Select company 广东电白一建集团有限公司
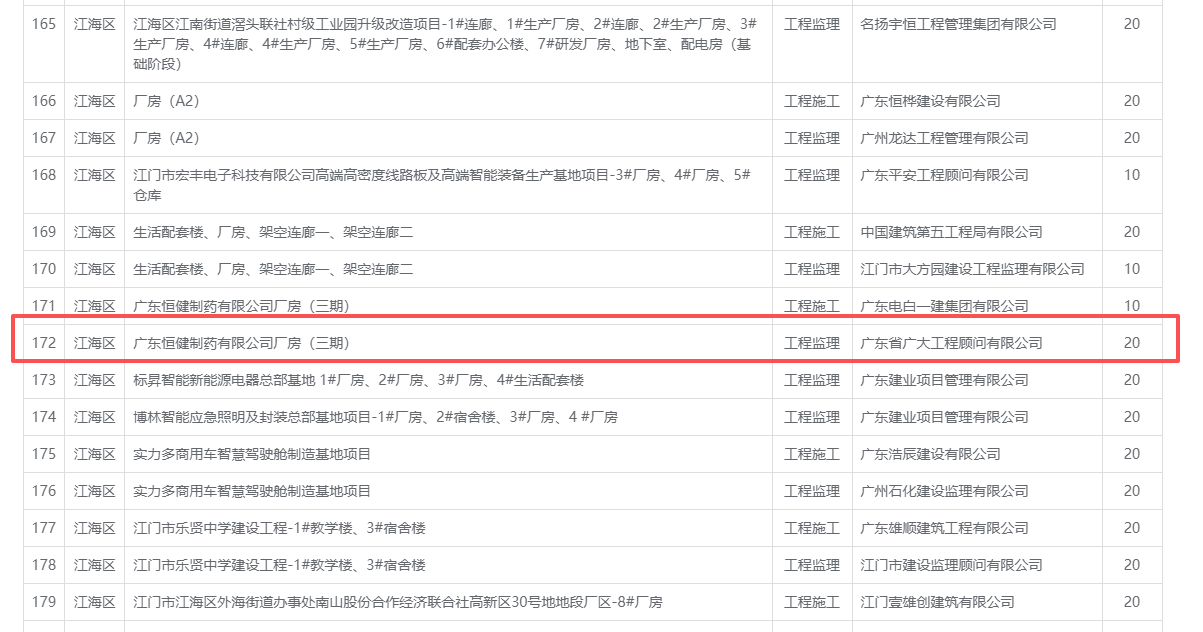This screenshot has width=1203, height=632. pyautogui.click(x=944, y=306)
